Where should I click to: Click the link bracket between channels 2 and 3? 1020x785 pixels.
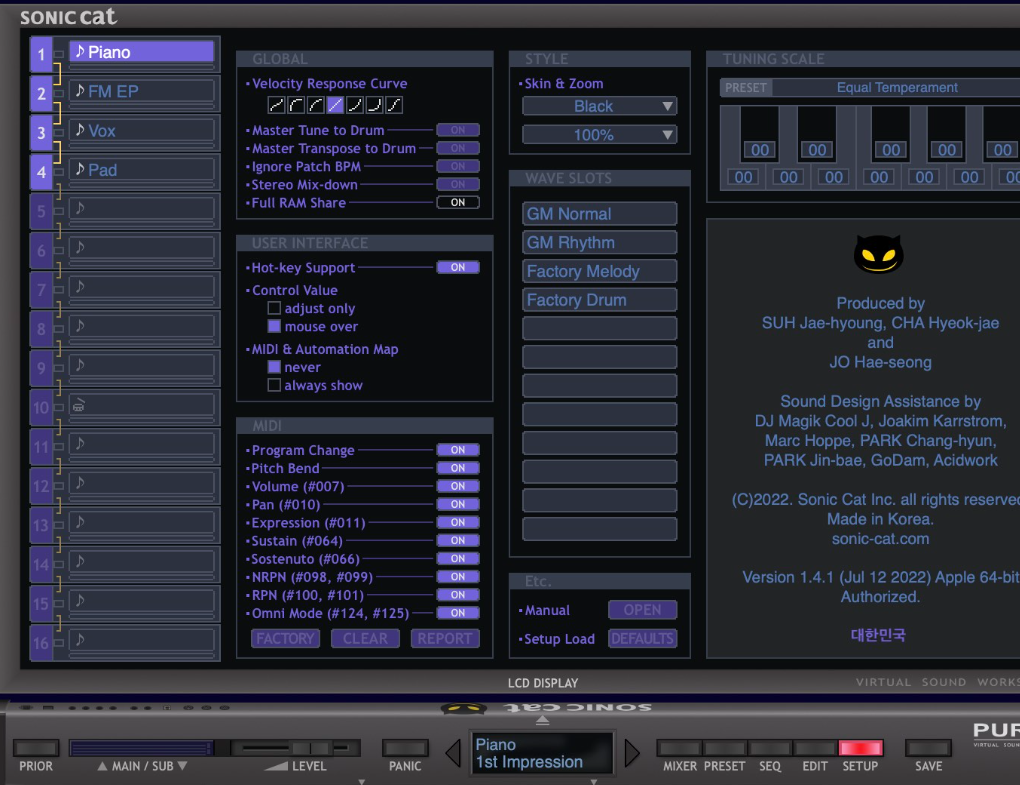(x=57, y=113)
